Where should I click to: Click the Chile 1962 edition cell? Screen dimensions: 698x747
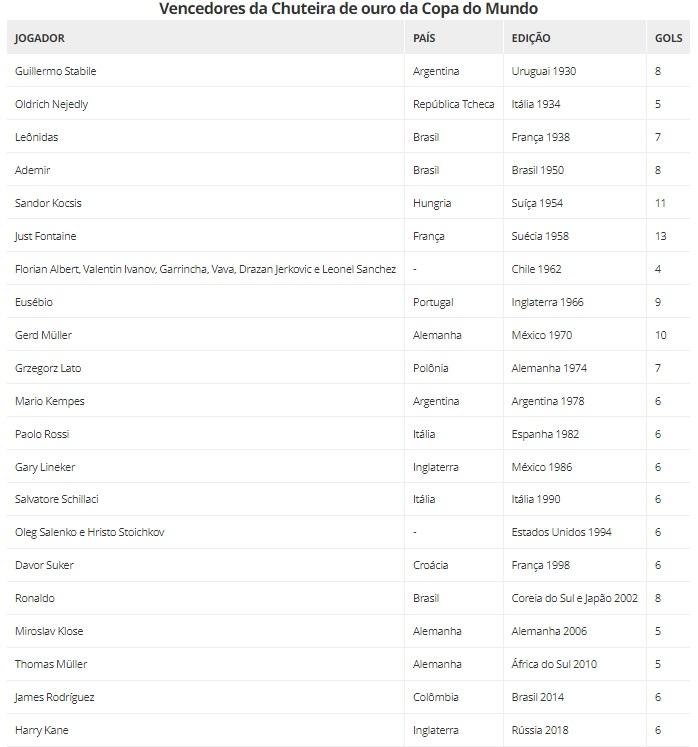coord(537,269)
